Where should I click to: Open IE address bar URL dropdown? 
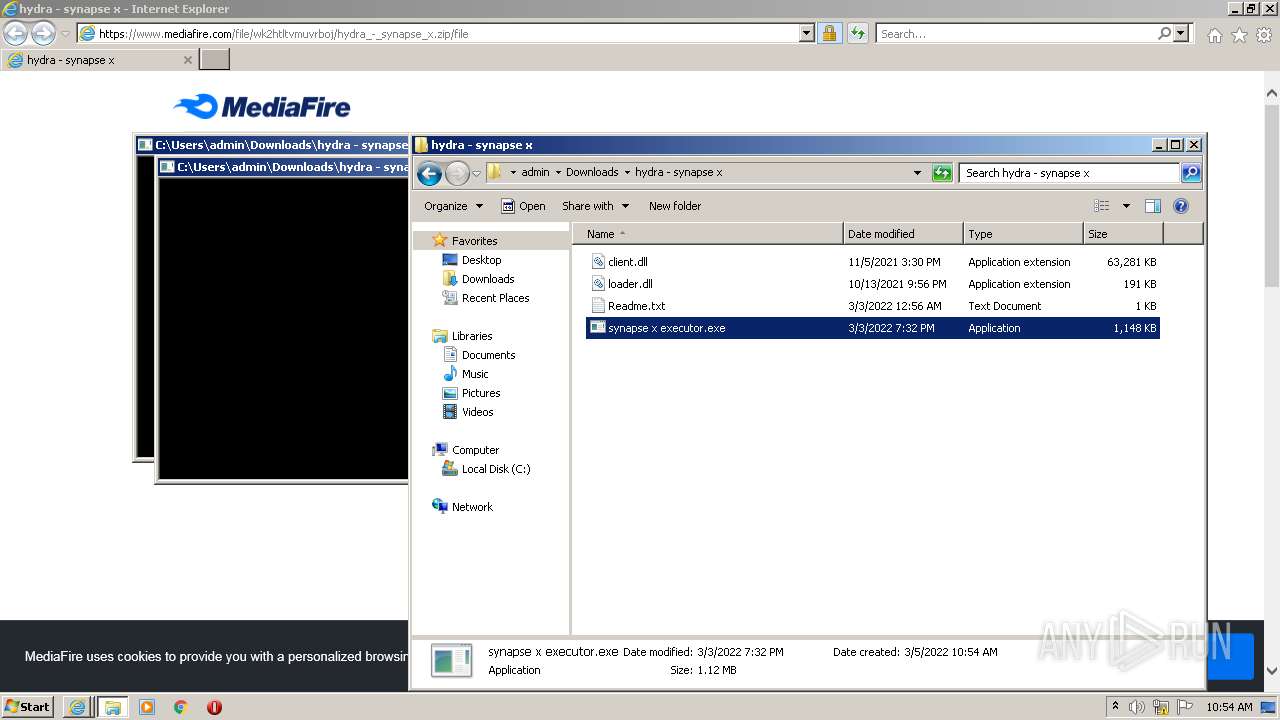(x=807, y=33)
